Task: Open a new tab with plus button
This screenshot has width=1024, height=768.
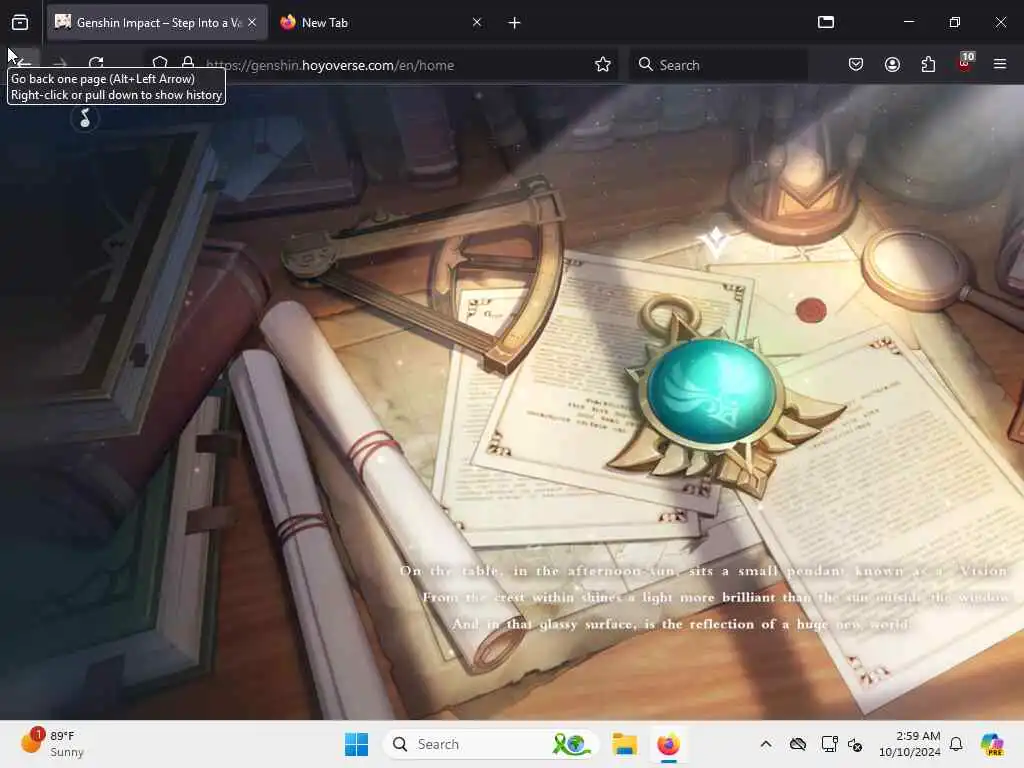Action: (x=515, y=23)
